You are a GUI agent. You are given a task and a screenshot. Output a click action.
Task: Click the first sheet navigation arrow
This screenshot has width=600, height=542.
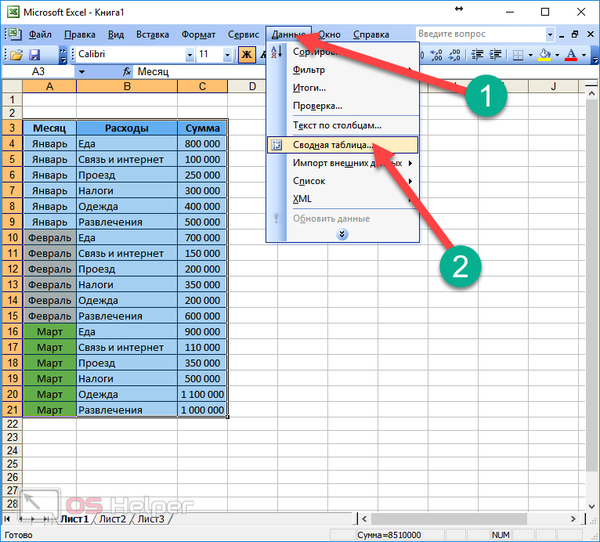tap(7, 519)
